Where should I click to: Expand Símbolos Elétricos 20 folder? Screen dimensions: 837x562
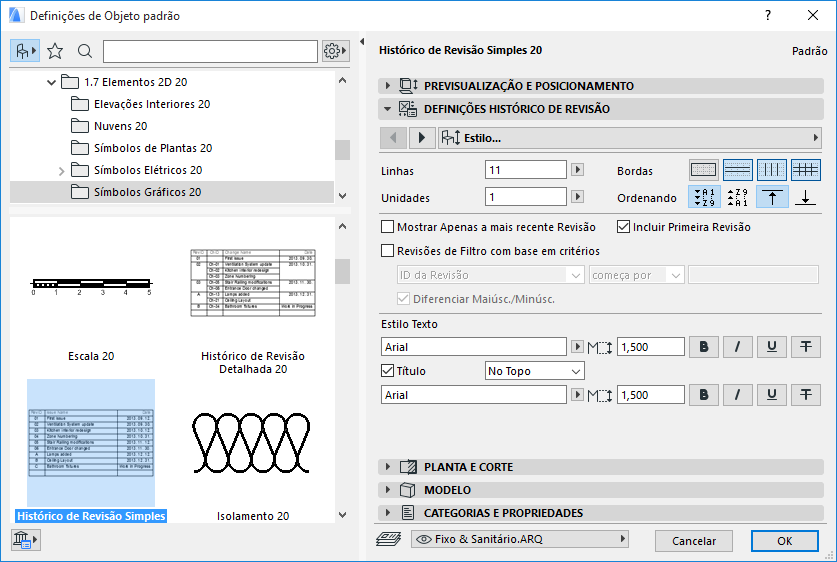(61, 171)
